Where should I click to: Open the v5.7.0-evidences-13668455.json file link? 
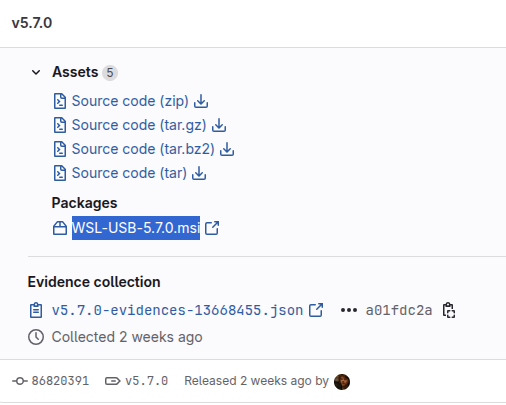coord(177,310)
